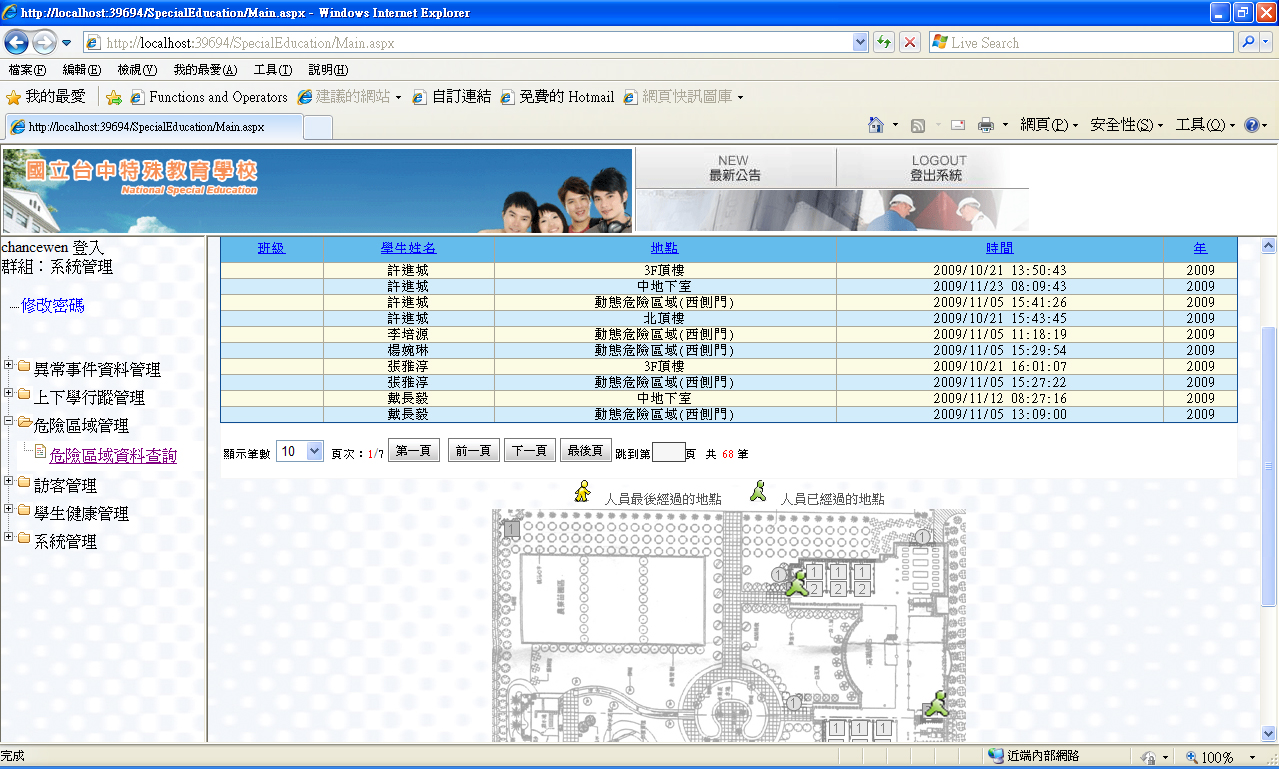The width and height of the screenshot is (1279, 769).
Task: Expand the 學生健康管理 tree node
Action: (9, 509)
